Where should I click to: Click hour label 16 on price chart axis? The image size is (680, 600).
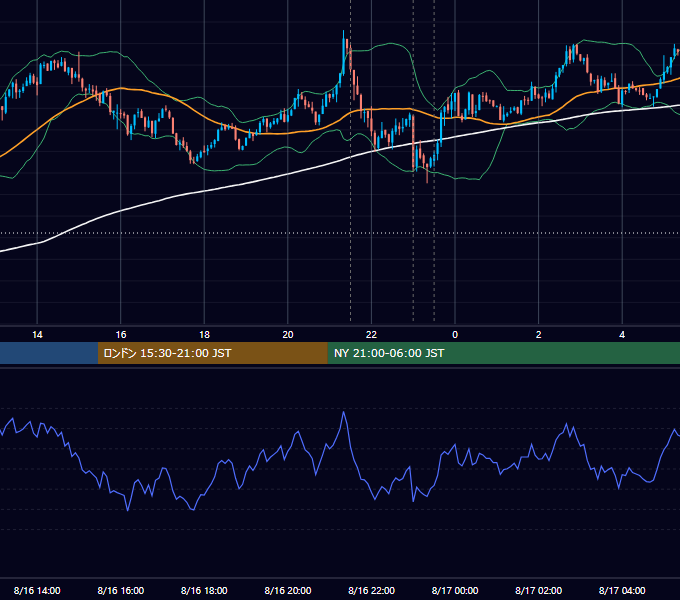[121, 335]
